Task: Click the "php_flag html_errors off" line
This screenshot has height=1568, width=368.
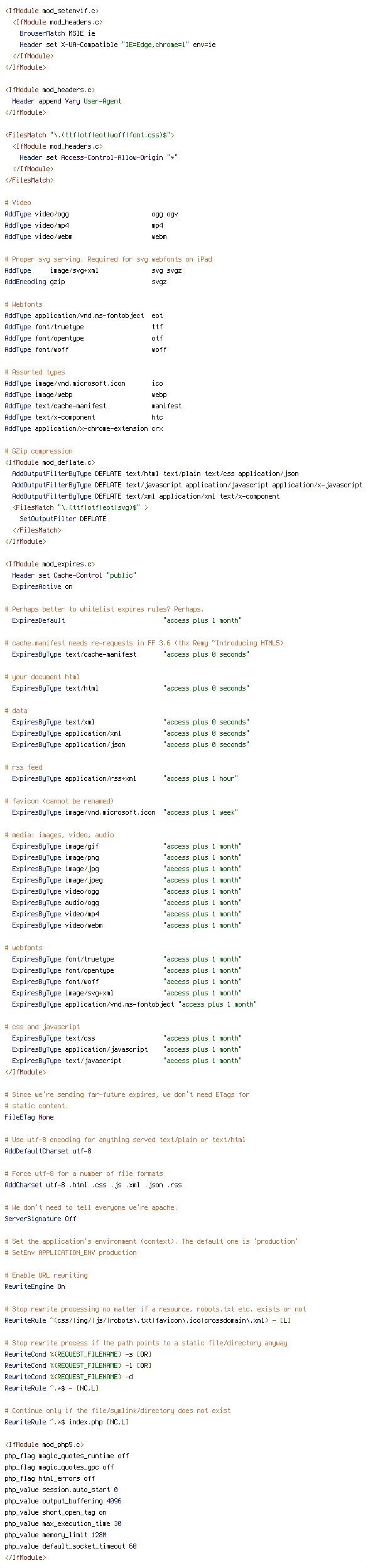Action: [50, 1478]
